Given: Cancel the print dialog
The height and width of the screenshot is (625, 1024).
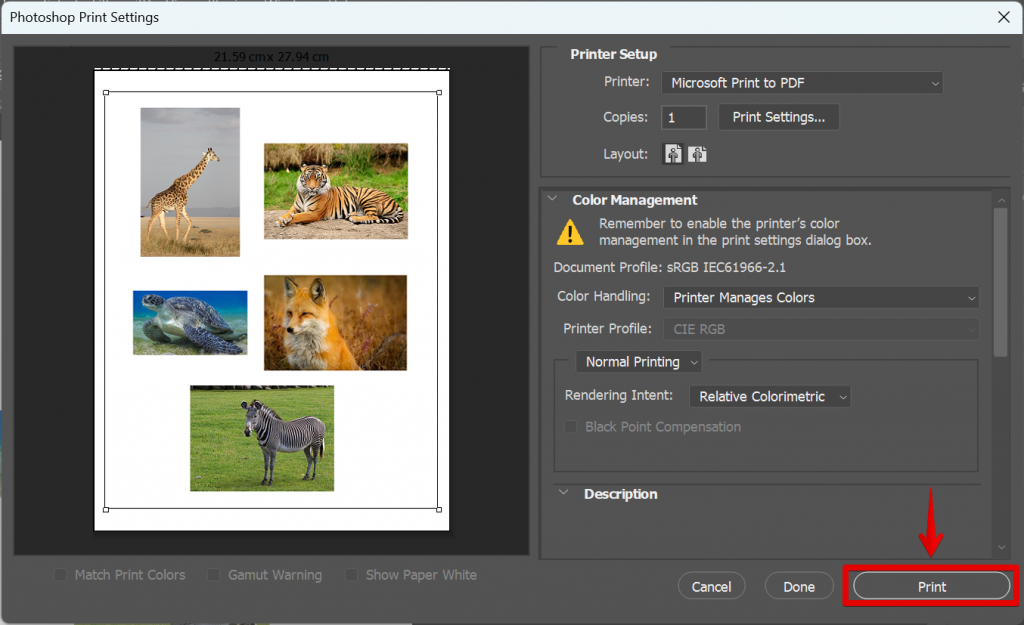Looking at the screenshot, I should [x=711, y=586].
